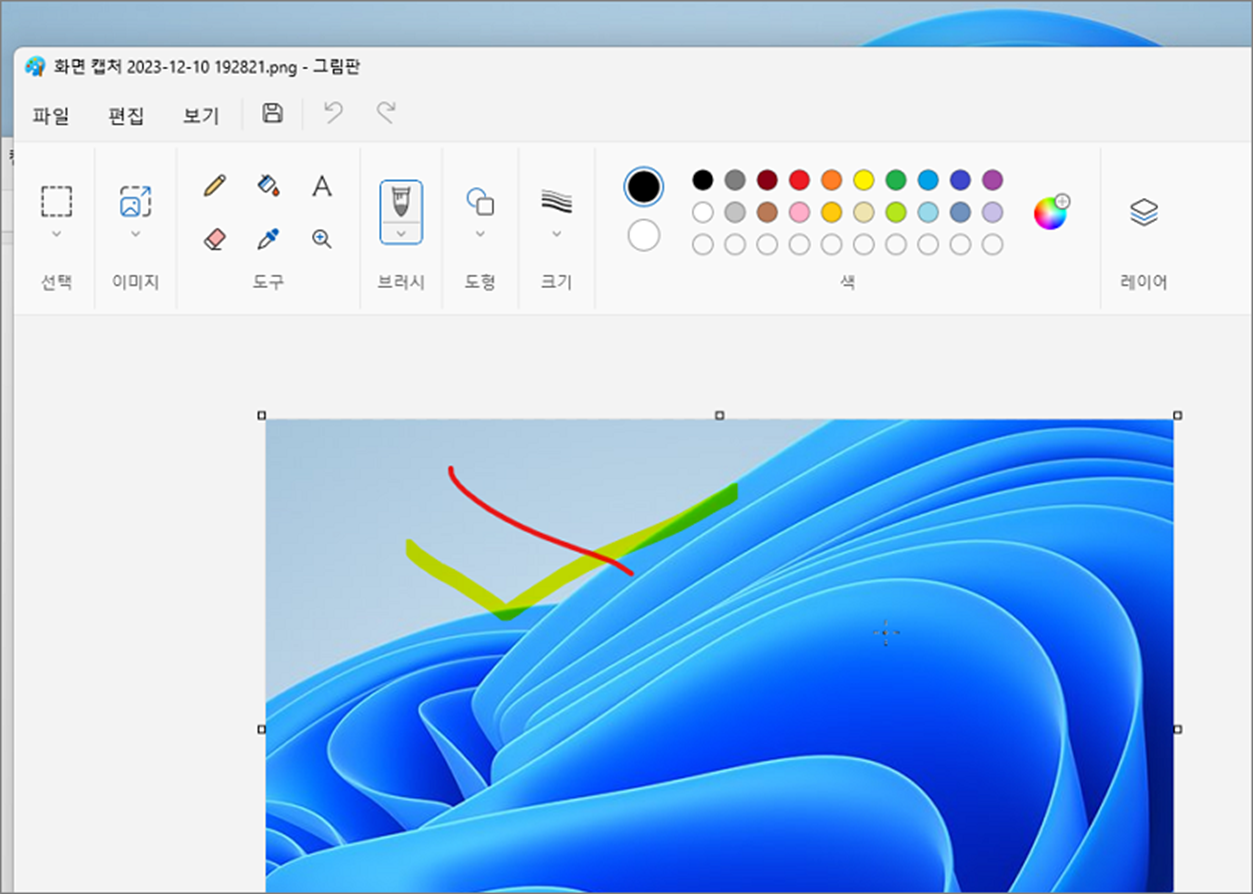Image resolution: width=1253 pixels, height=894 pixels.
Task: Open the 편집 menu
Action: (126, 115)
